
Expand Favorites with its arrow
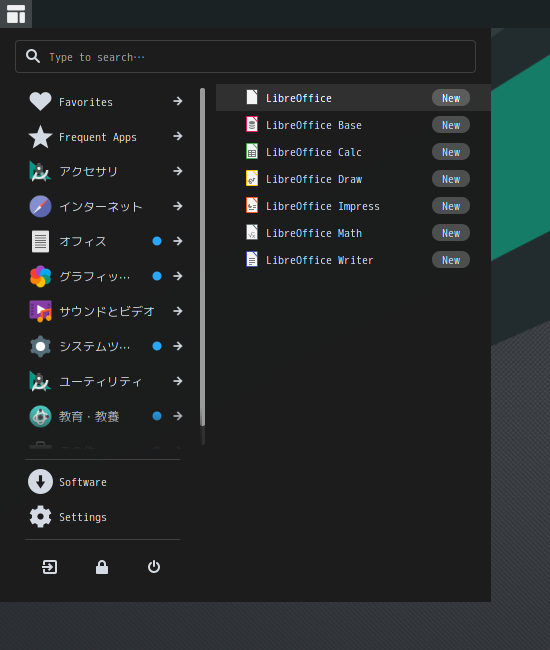178,101
